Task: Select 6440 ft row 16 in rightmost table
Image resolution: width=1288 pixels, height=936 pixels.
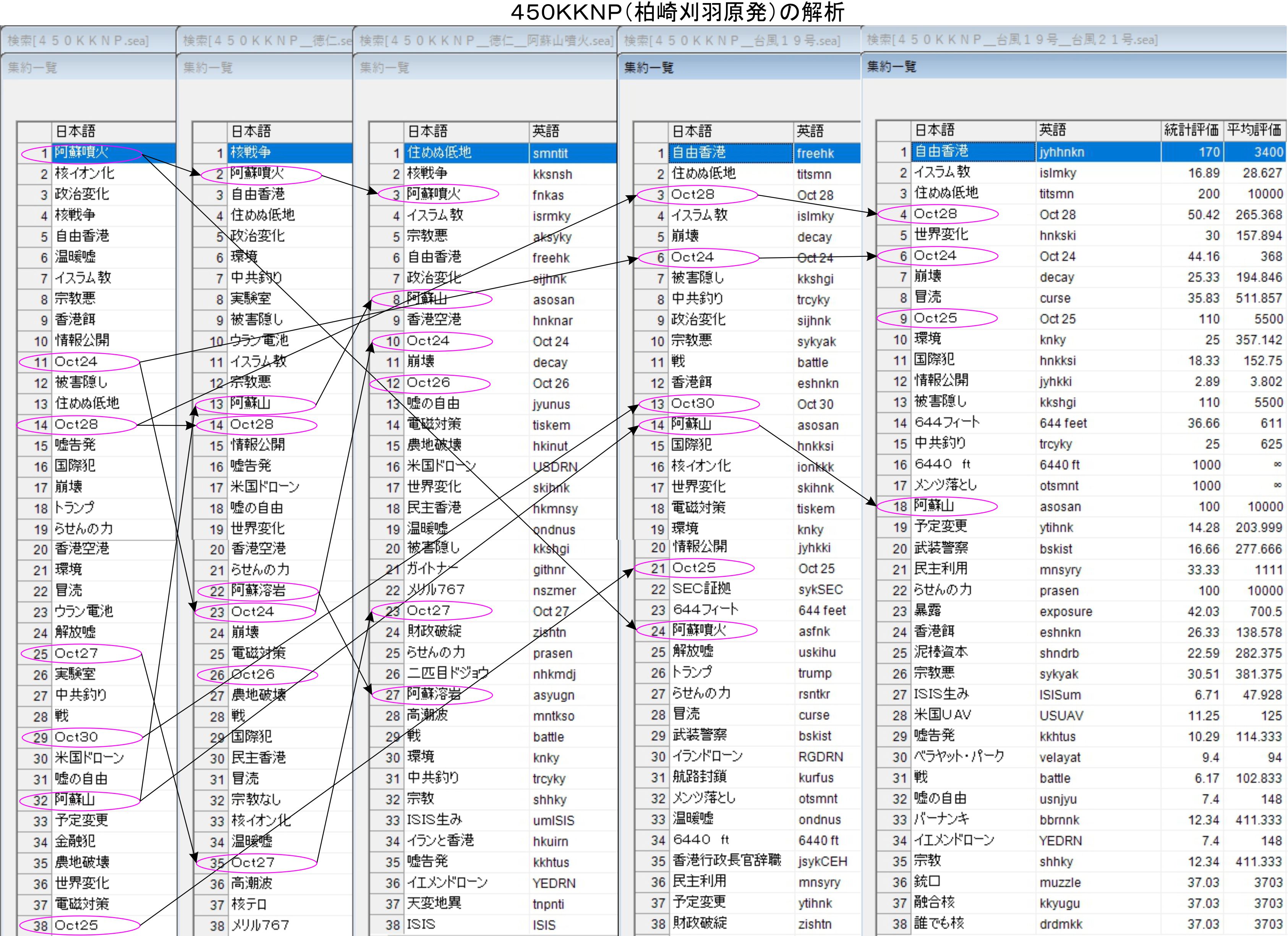Action: click(x=943, y=465)
